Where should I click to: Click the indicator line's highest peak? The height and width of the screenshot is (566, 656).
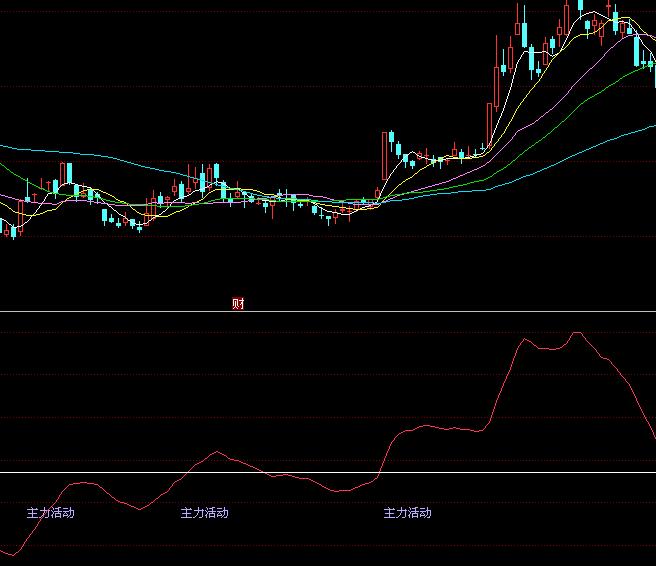(x=576, y=333)
